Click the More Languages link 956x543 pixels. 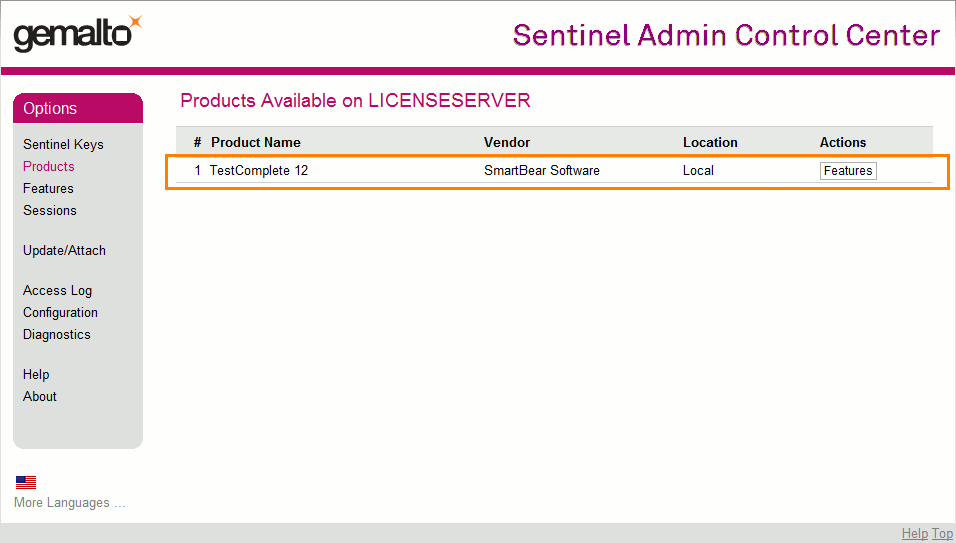[x=70, y=502]
